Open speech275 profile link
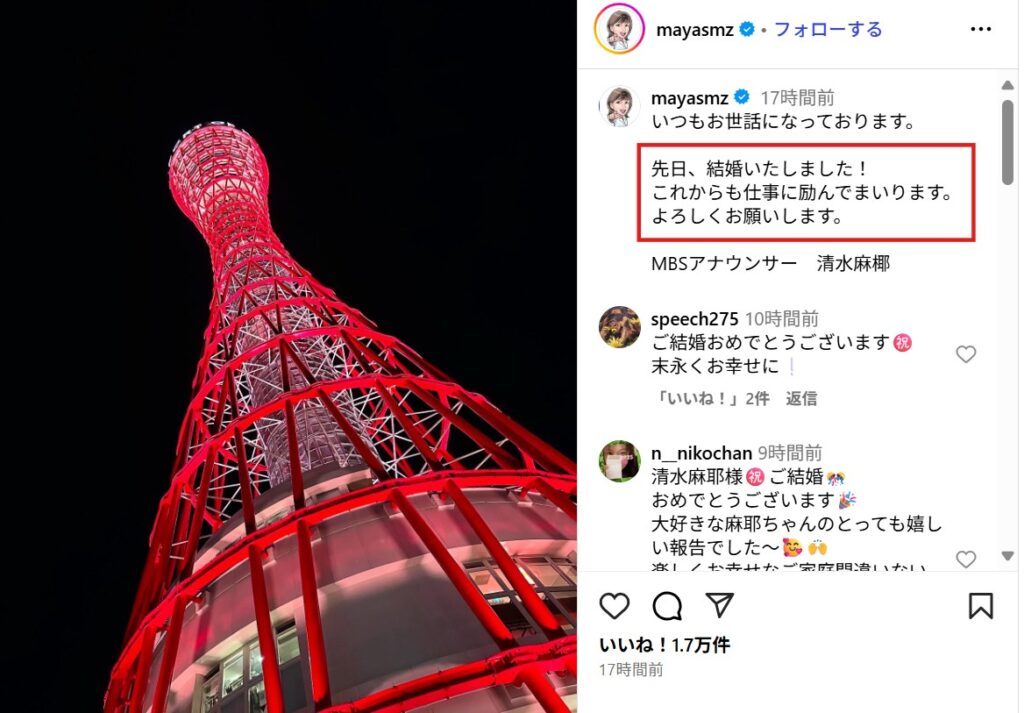Viewport: 1024px width, 713px height. [694, 319]
